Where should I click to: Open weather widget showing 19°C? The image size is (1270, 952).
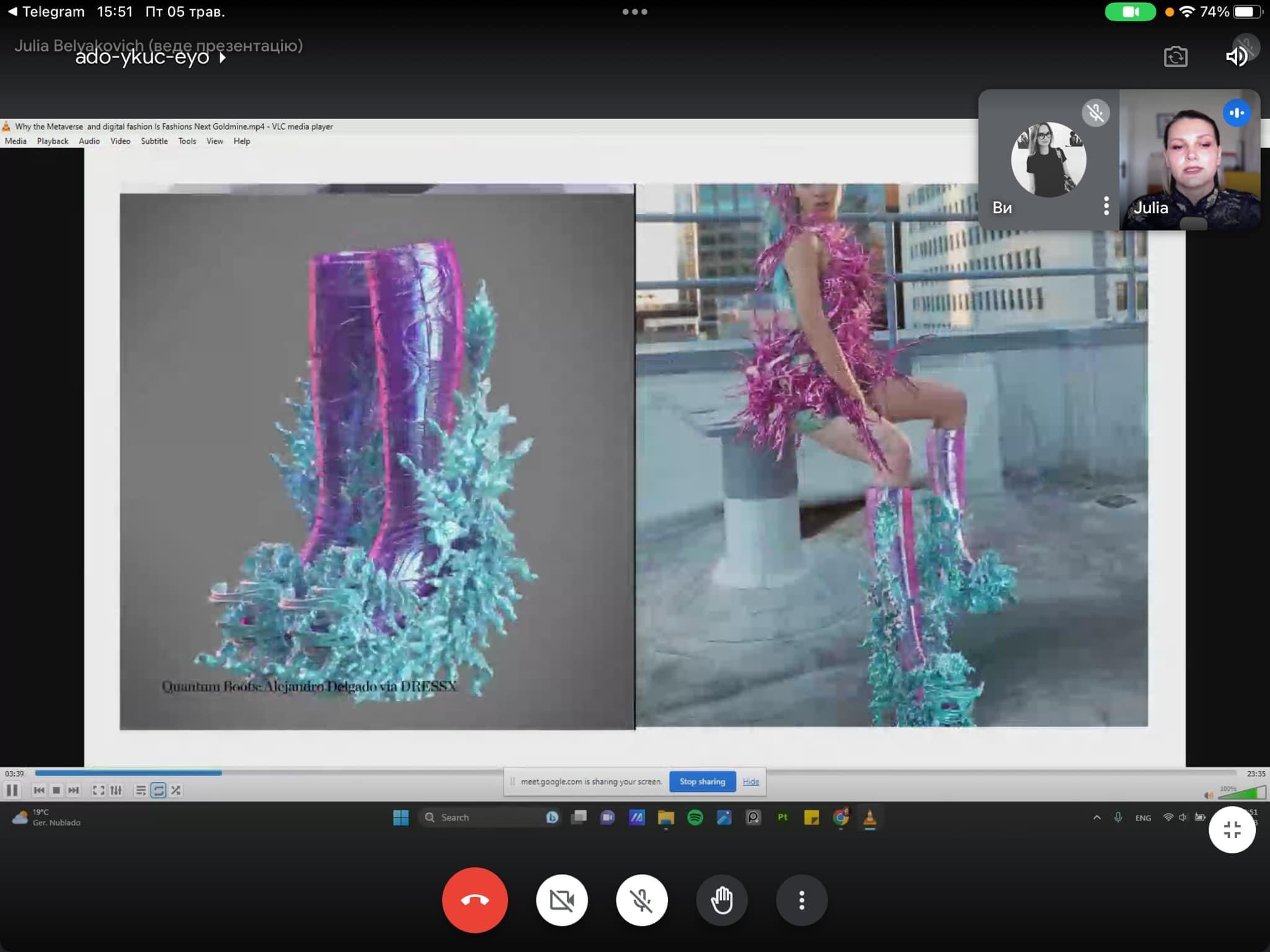coord(47,818)
